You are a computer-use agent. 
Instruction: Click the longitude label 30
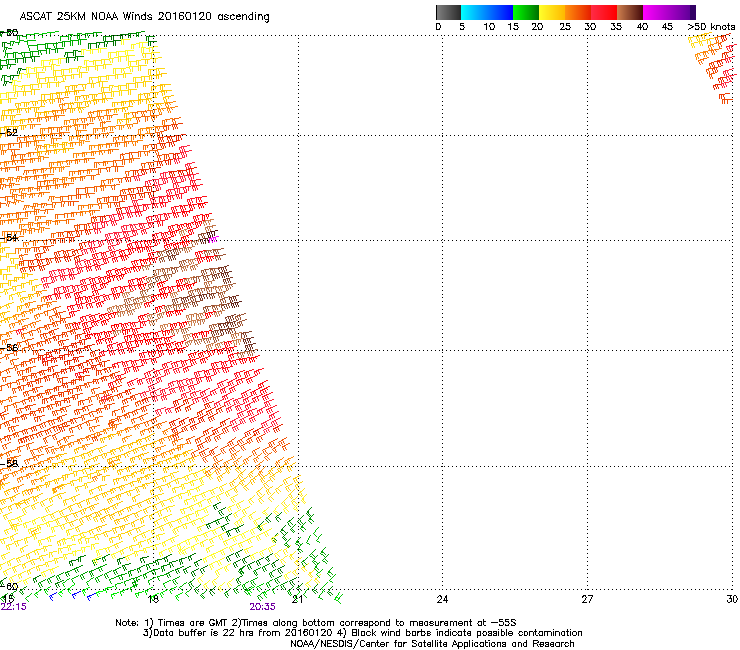click(x=732, y=599)
